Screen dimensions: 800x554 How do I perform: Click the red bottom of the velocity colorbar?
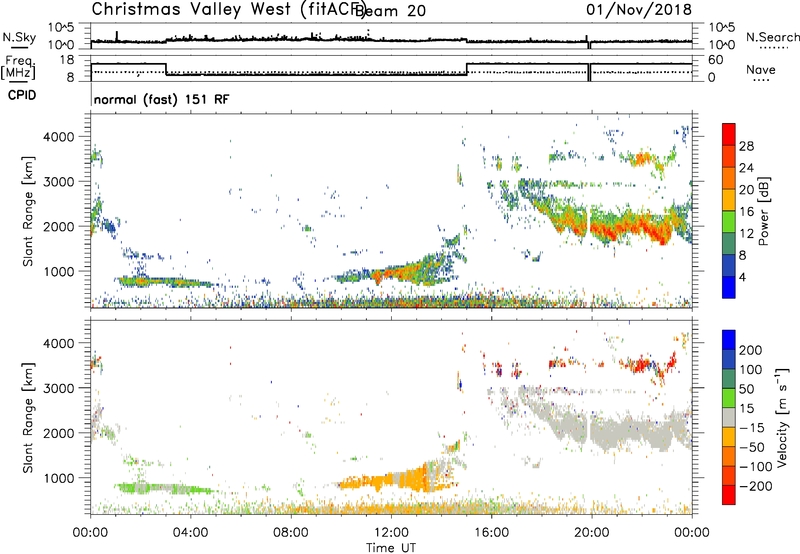point(729,495)
